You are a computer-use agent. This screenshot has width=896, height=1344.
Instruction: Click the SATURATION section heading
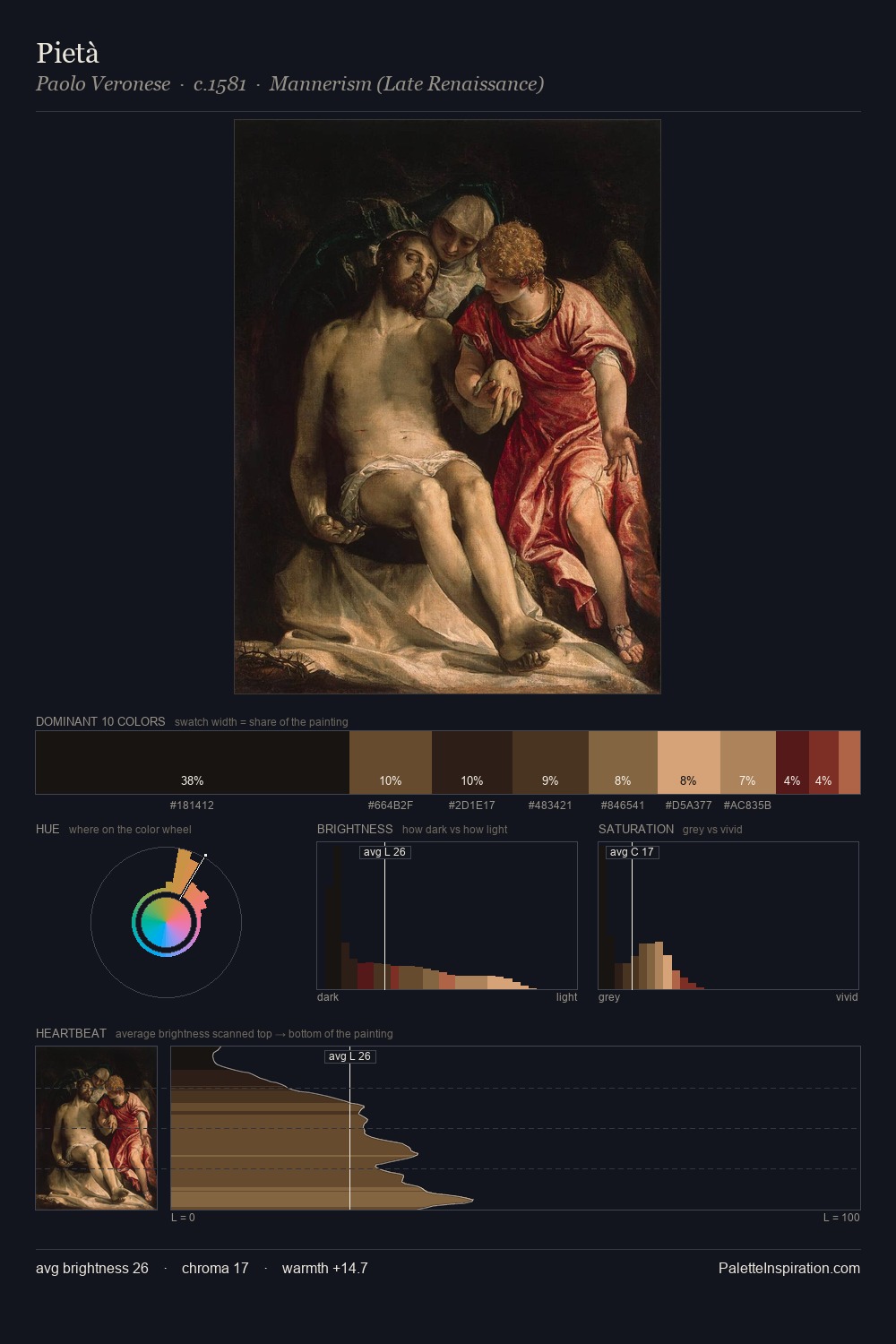pyautogui.click(x=636, y=829)
